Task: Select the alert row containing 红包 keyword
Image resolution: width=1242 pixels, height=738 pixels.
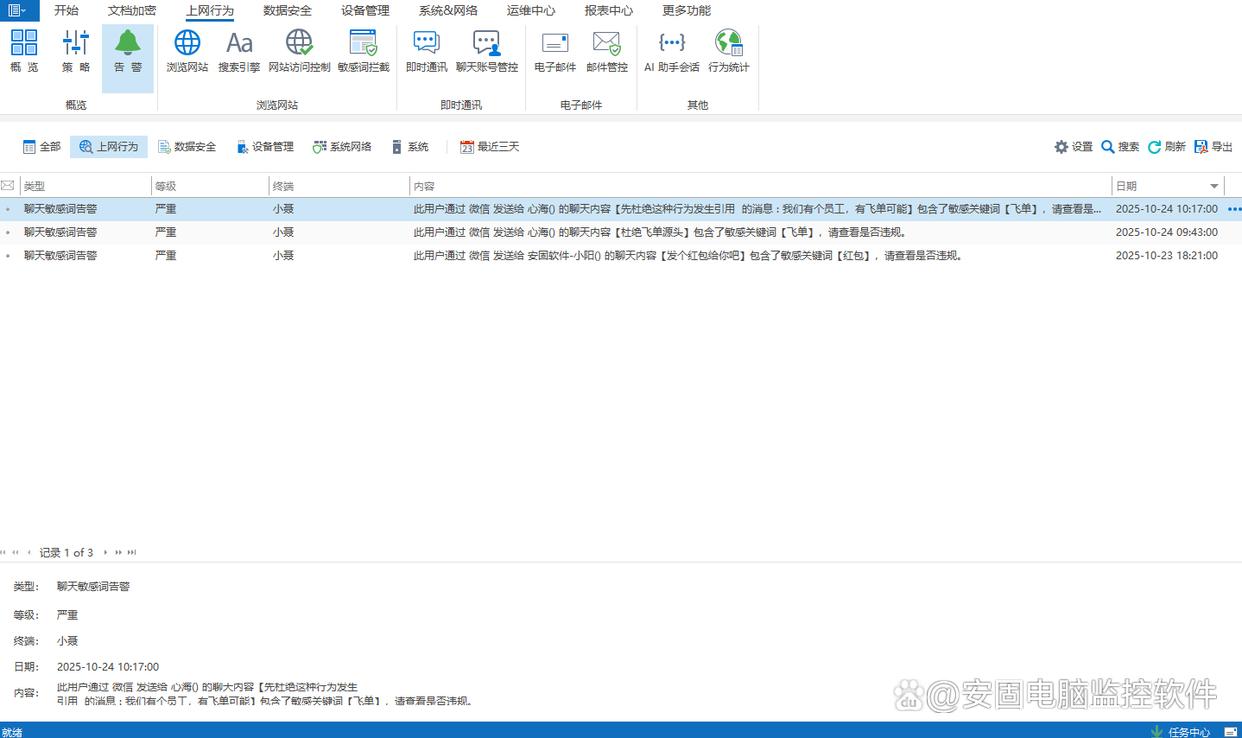Action: (x=600, y=256)
